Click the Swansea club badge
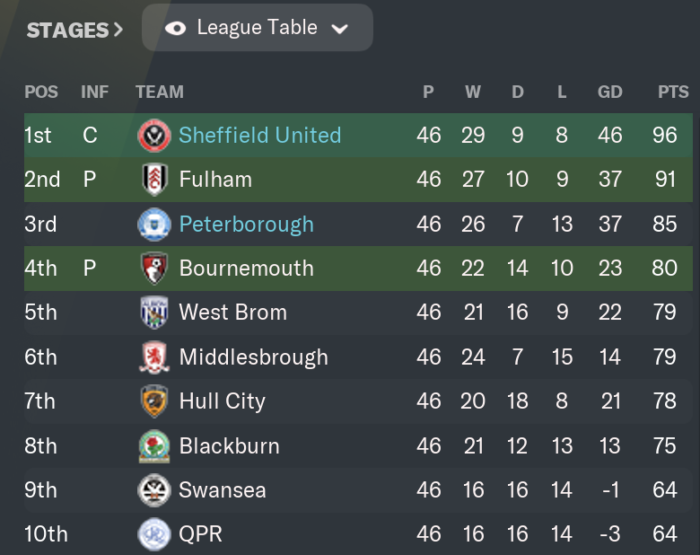 154,490
